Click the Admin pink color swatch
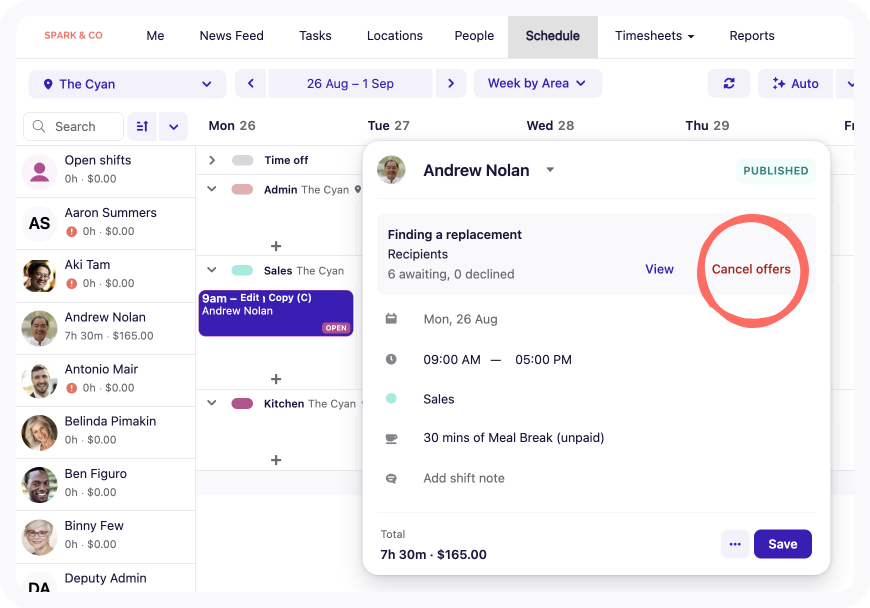 tap(242, 189)
